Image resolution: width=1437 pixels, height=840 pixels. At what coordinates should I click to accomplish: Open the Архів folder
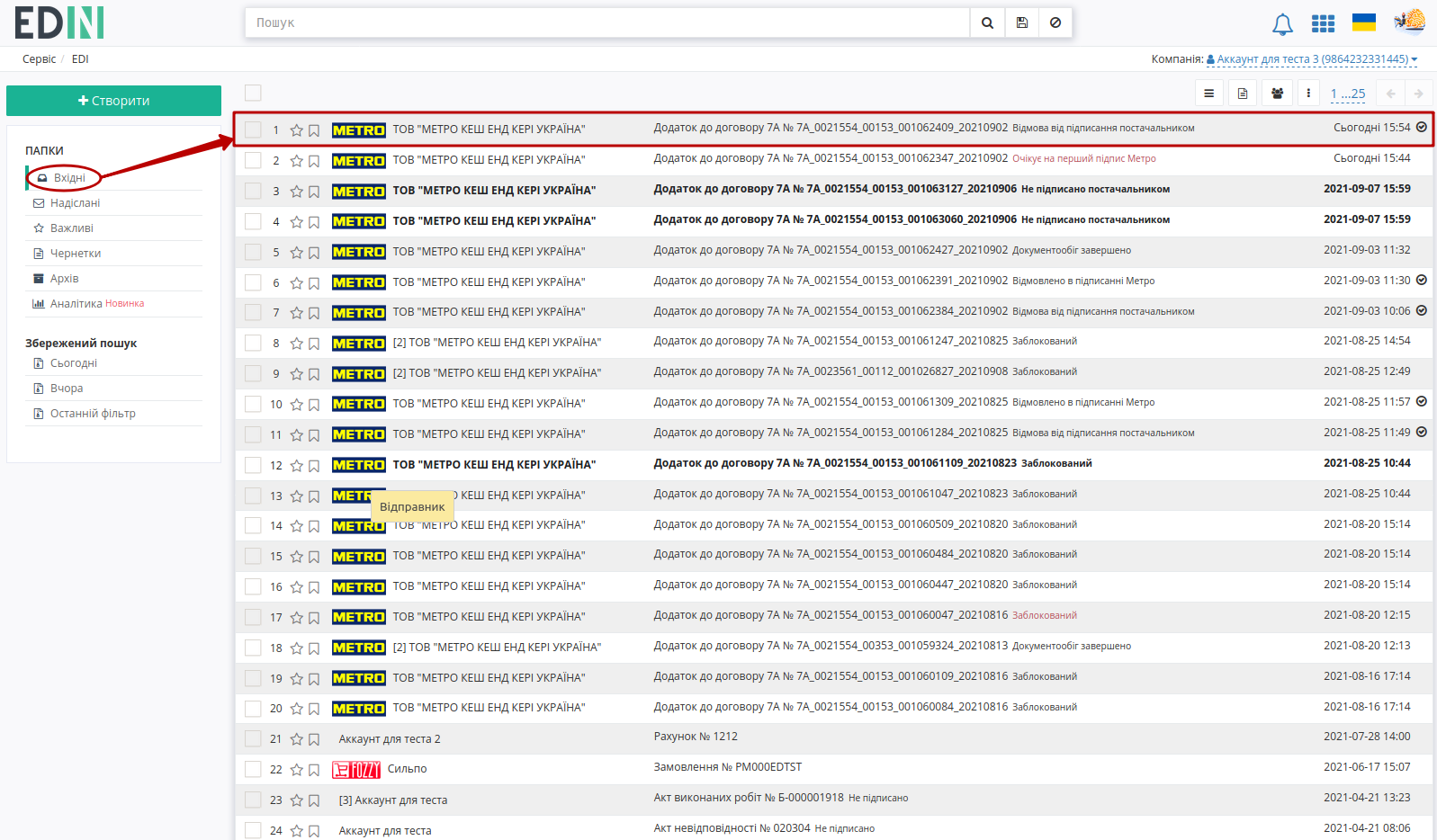point(64,279)
